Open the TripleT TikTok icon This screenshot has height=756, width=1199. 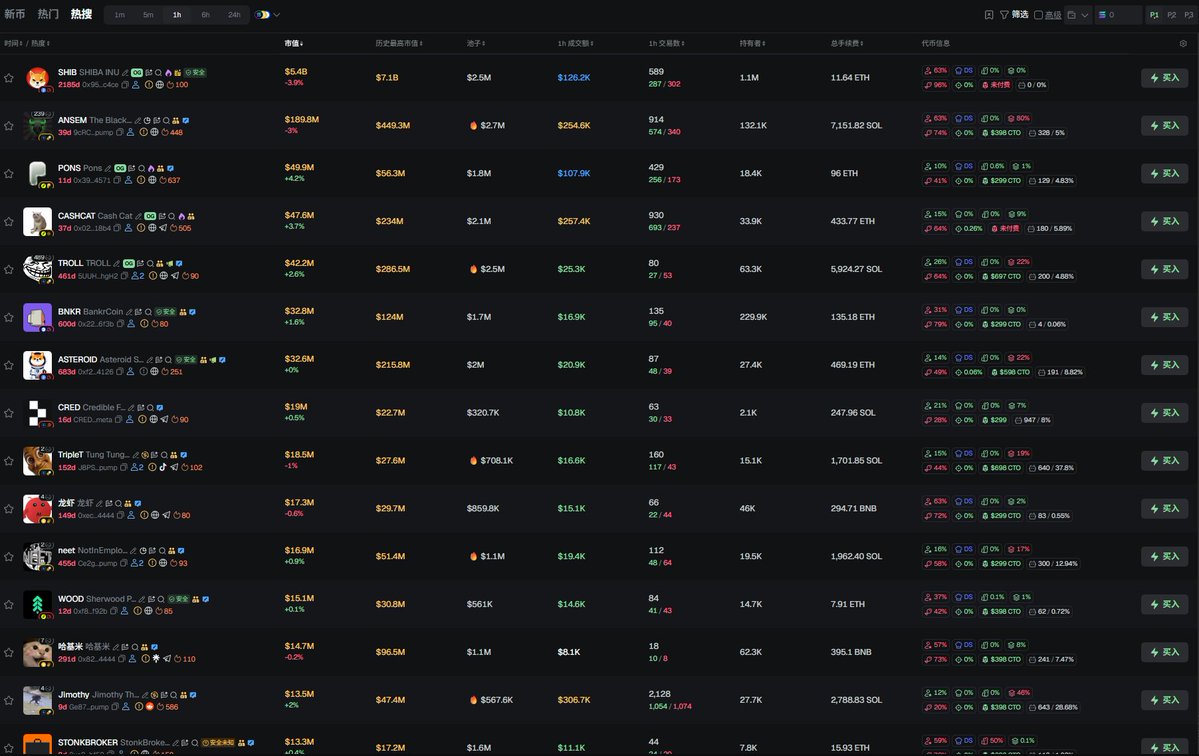[163, 467]
